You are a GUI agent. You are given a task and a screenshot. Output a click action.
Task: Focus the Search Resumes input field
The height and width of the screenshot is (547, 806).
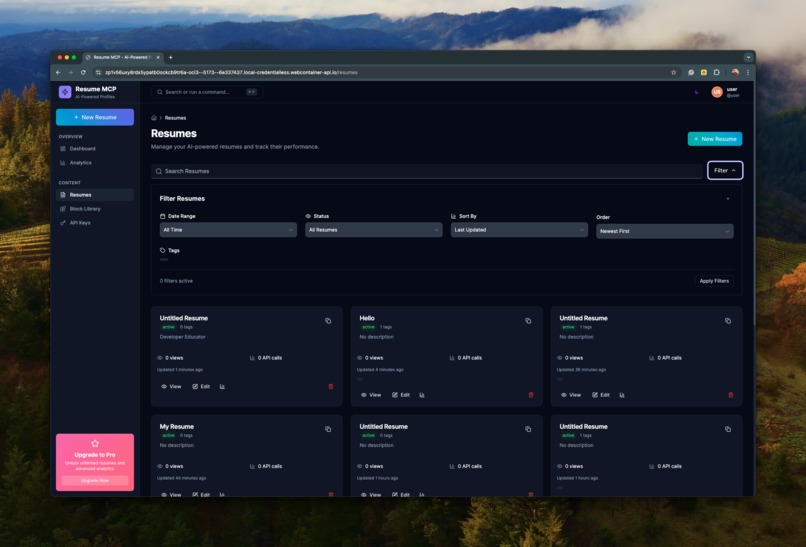point(427,171)
